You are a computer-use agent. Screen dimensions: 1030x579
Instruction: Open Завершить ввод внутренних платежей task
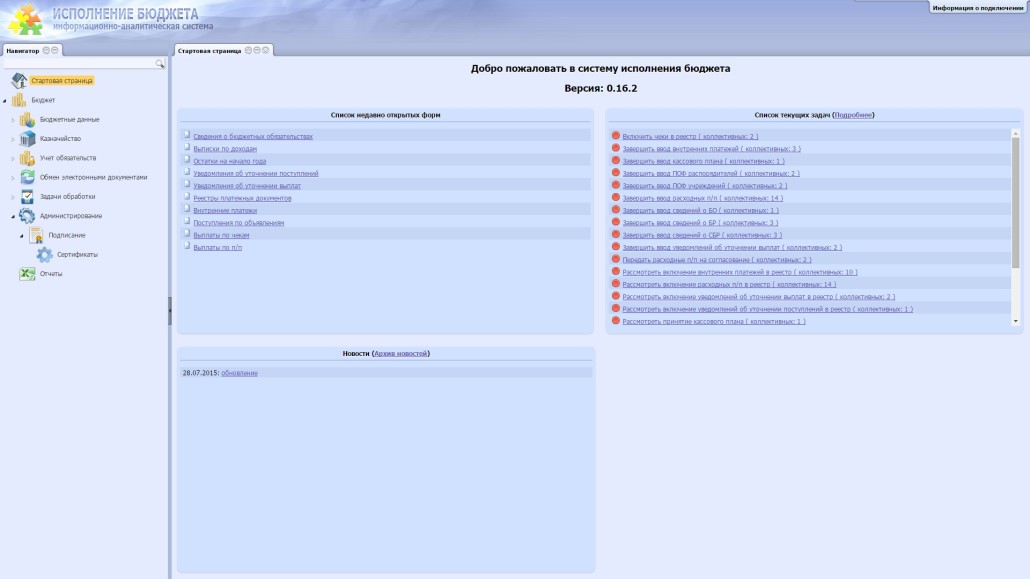coord(711,149)
